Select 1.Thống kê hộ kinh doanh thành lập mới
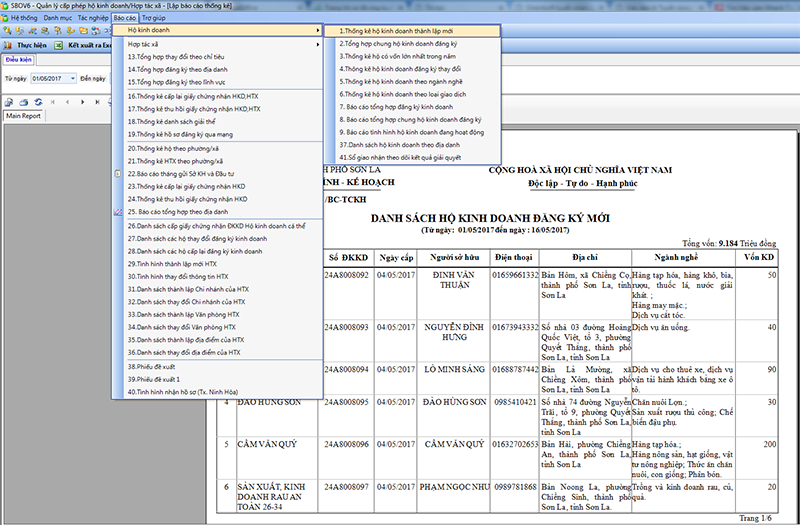Viewport: 800px width, 525px height. coord(412,31)
